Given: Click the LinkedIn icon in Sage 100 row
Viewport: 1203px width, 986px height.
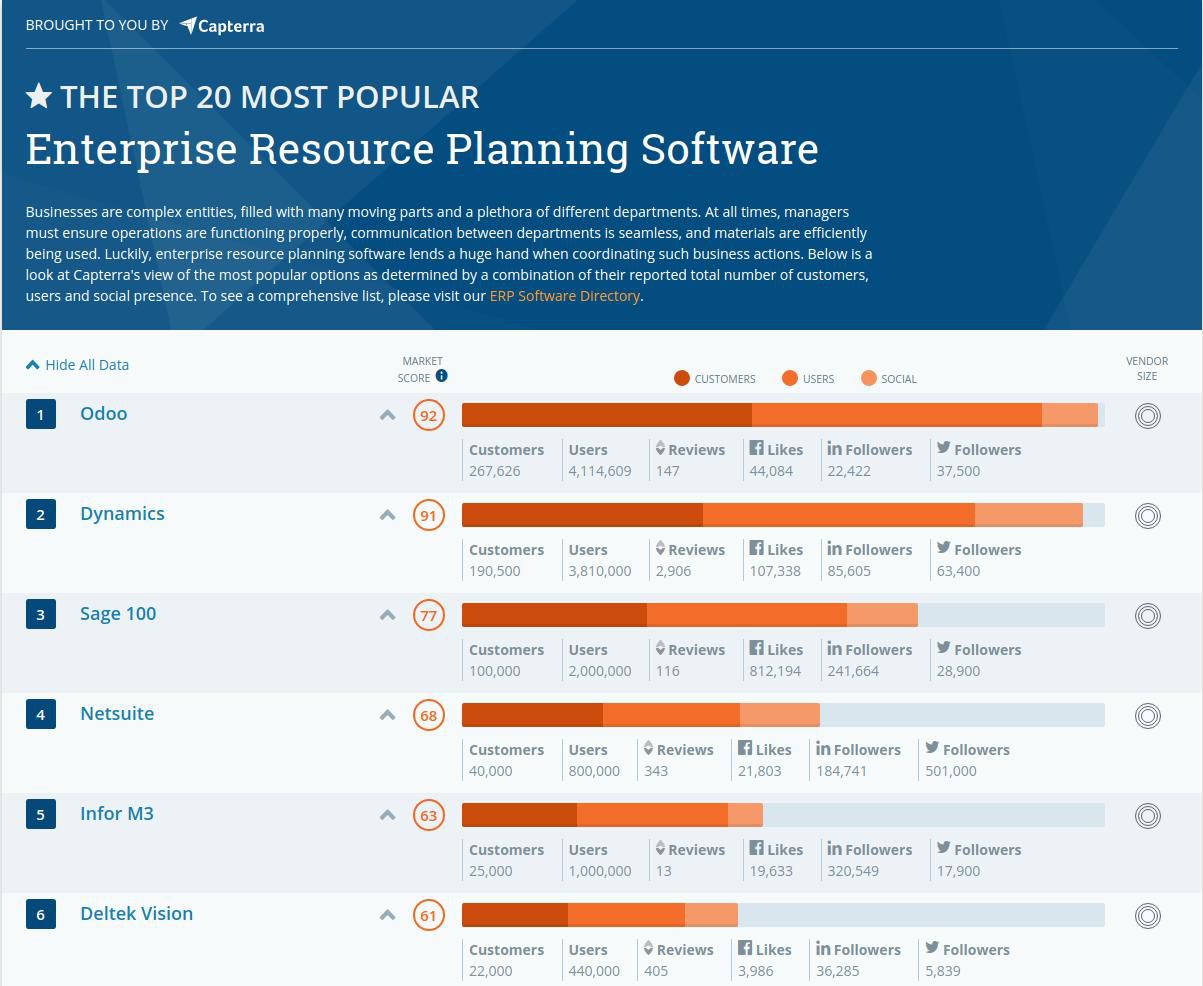Looking at the screenshot, I should point(834,648).
